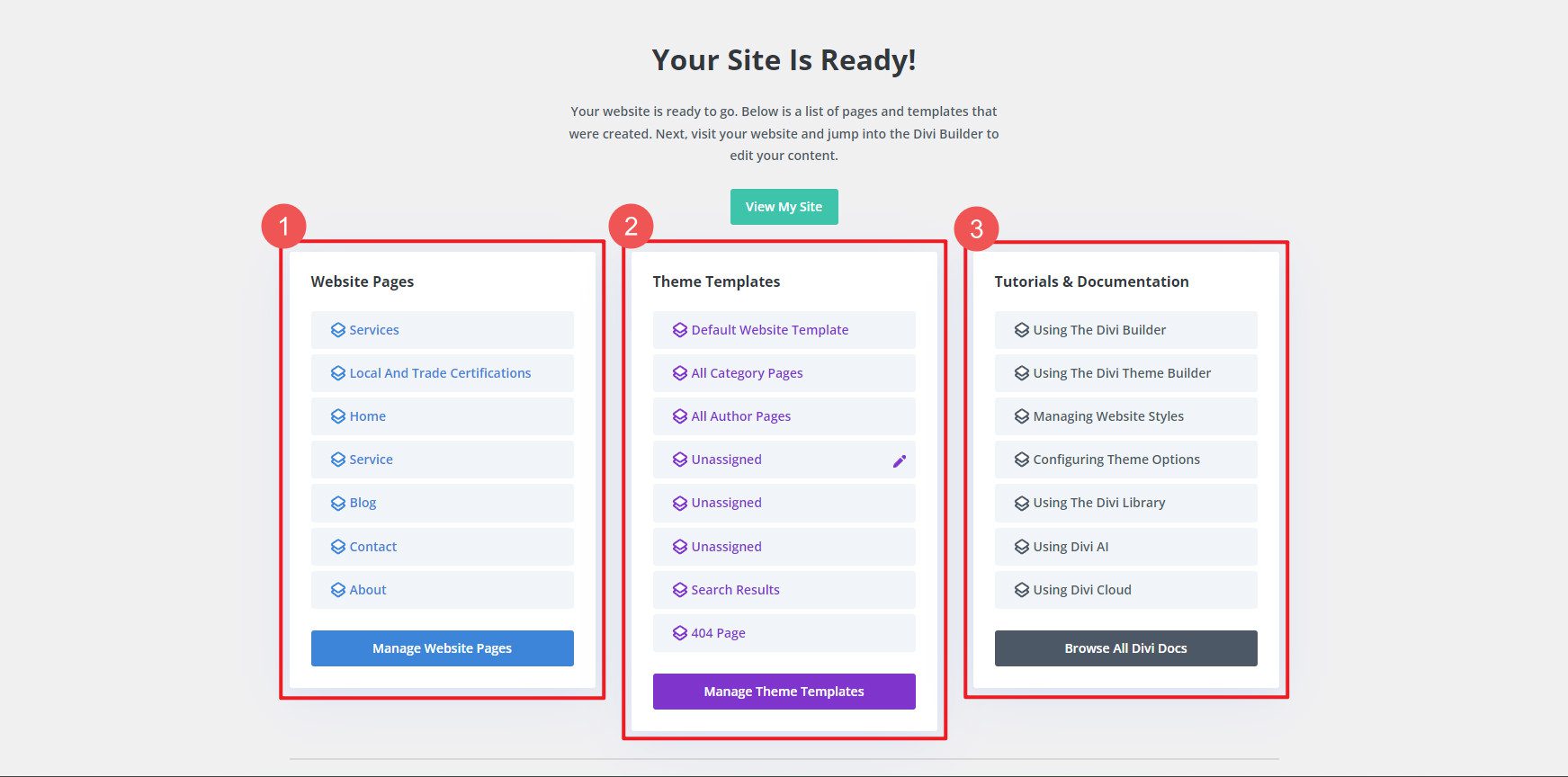Click the layered icon beside Home
Viewport: 1568px width, 777px height.
point(338,416)
